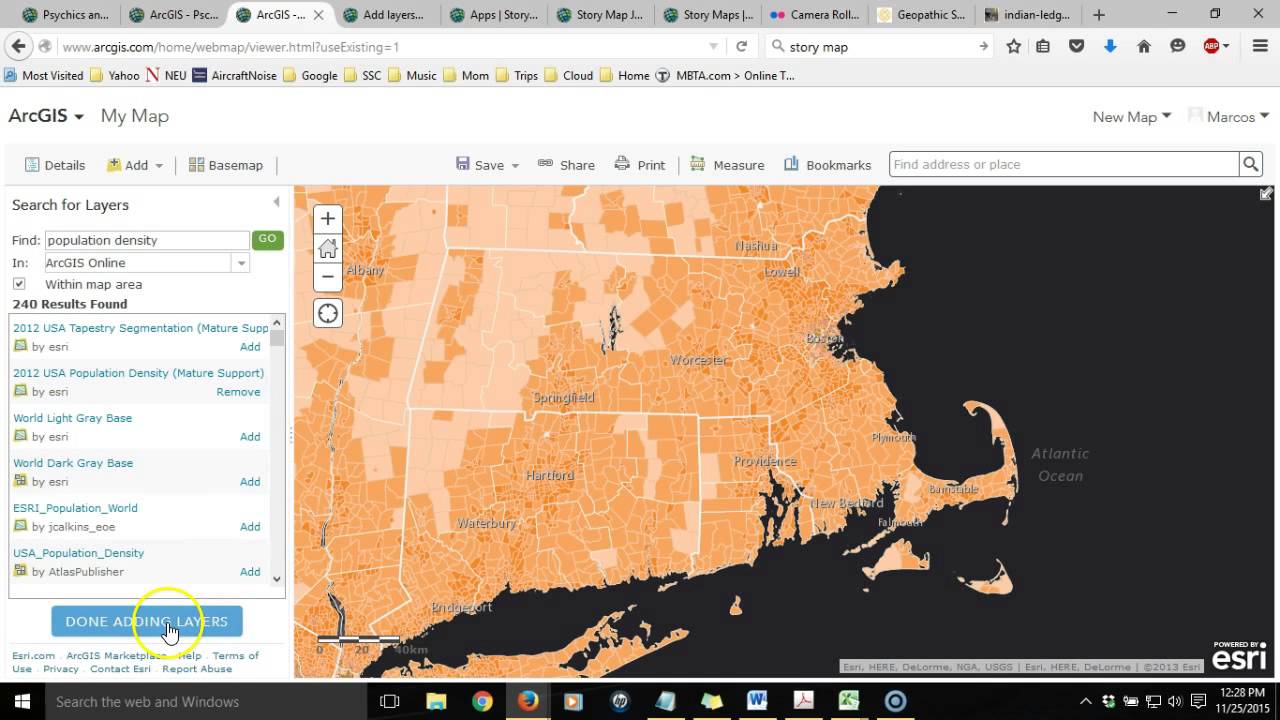This screenshot has width=1280, height=720.
Task: Switch to the 'Apps | Story...' browser tab
Action: pos(494,15)
